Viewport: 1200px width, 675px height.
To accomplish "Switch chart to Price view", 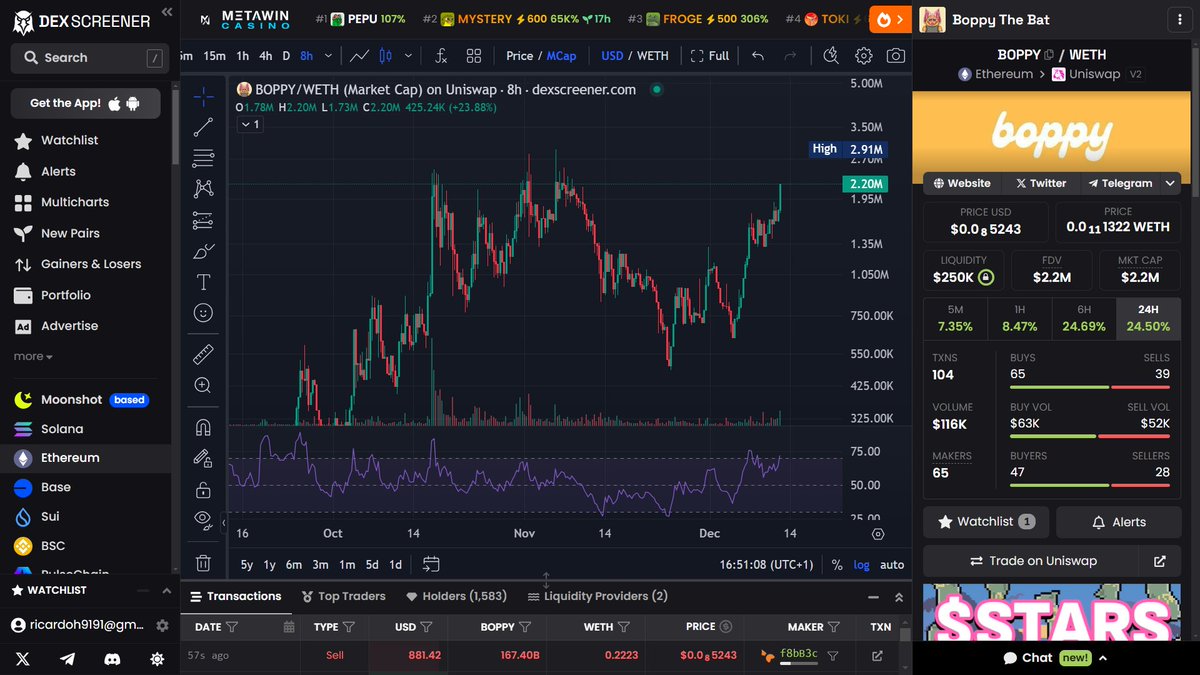I will tap(520, 56).
